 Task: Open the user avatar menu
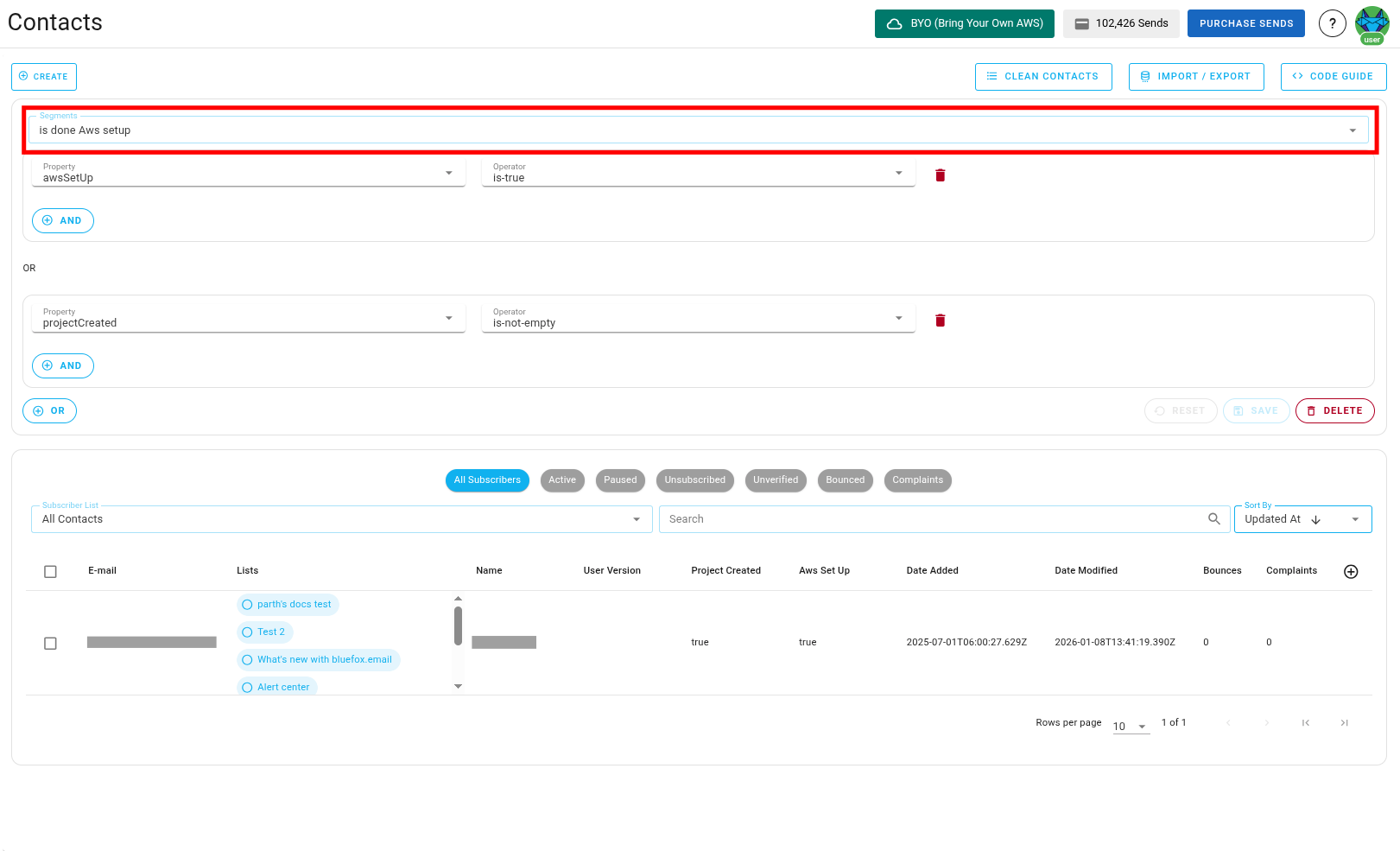(1371, 23)
